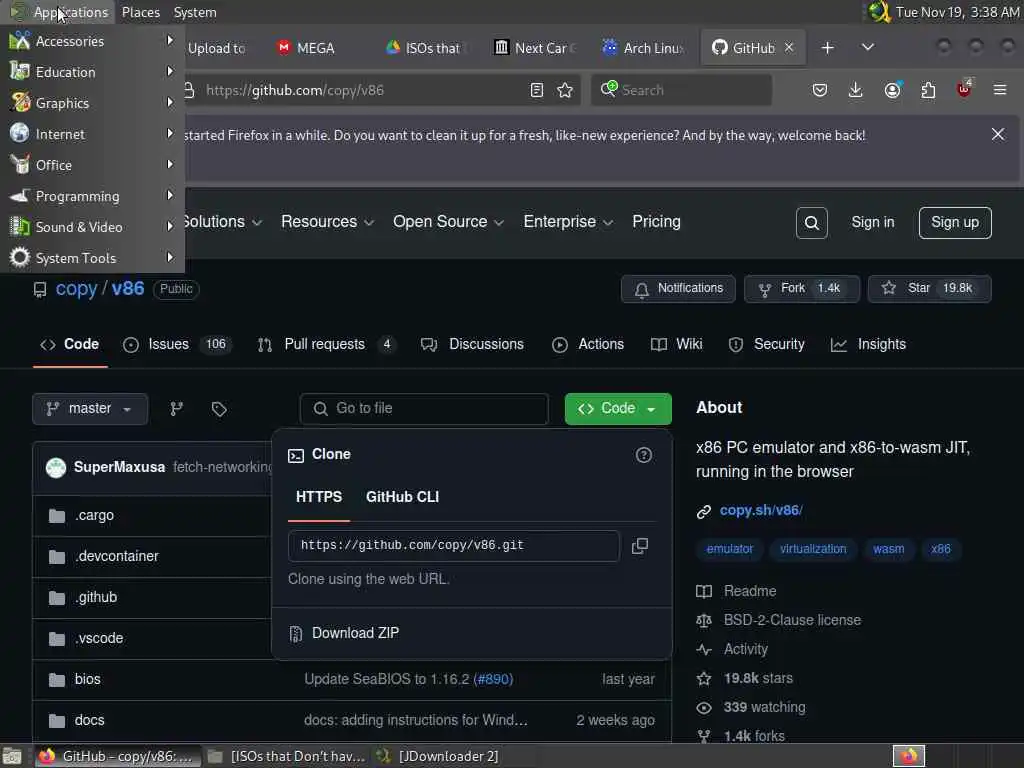The width and height of the screenshot is (1024, 768).
Task: Focus the Firefox Search box
Action: tap(681, 90)
